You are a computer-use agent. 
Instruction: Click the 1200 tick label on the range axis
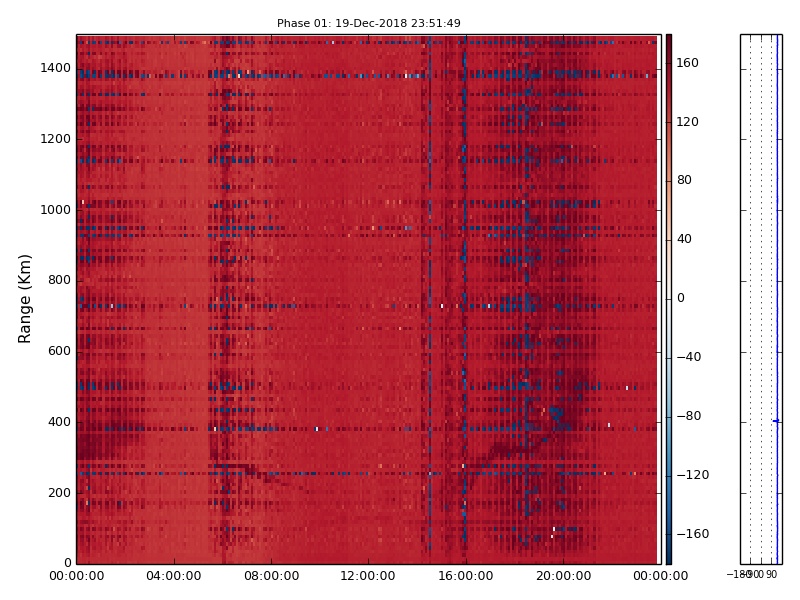coord(55,139)
